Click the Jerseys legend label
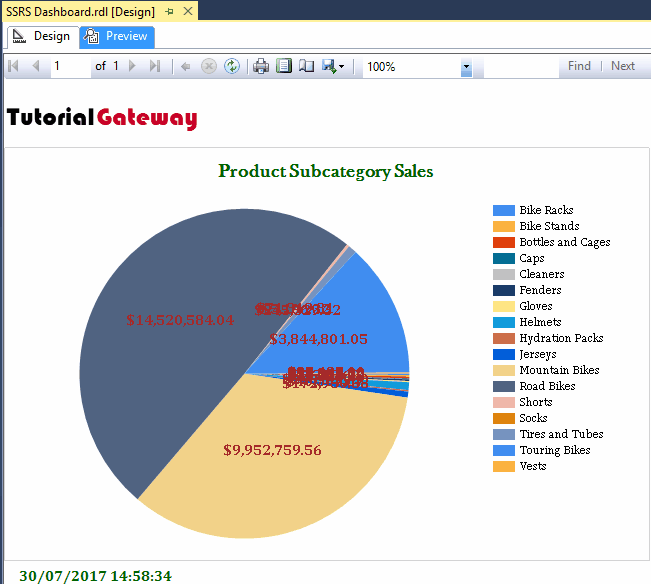651x584 pixels. tap(538, 354)
